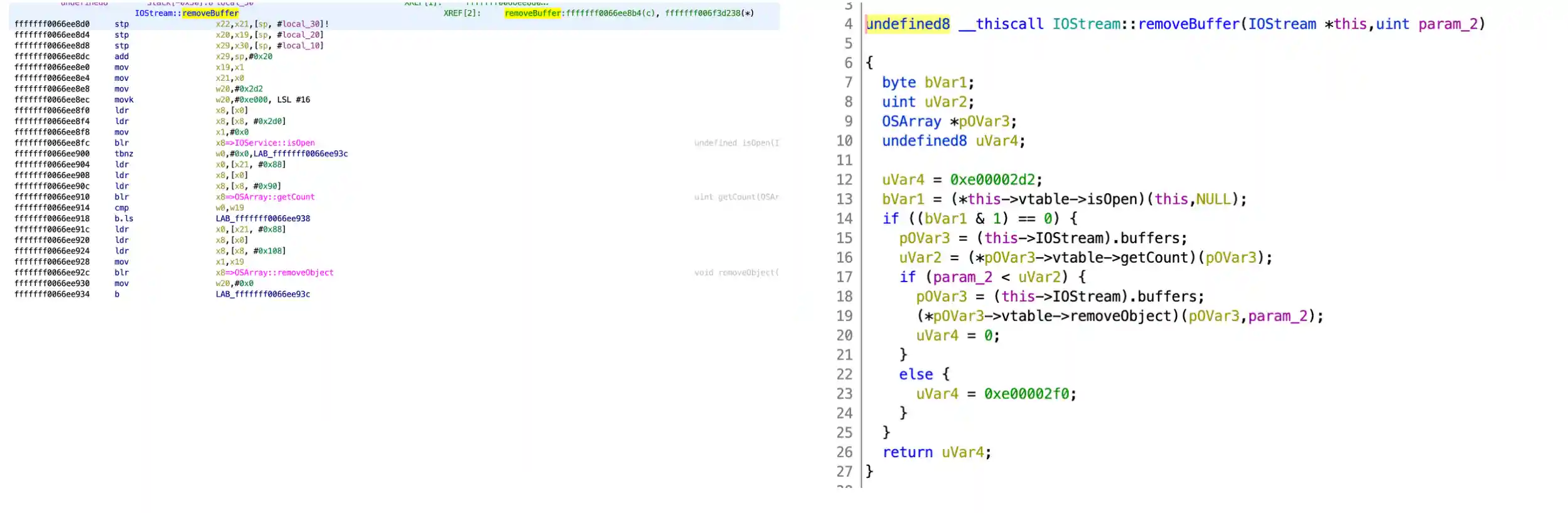Click the highlighted undefined8 return type in decompiler
The image size is (1568, 513).
tap(908, 24)
